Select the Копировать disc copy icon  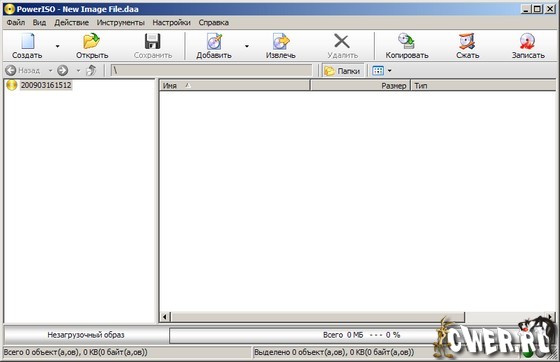tap(406, 41)
